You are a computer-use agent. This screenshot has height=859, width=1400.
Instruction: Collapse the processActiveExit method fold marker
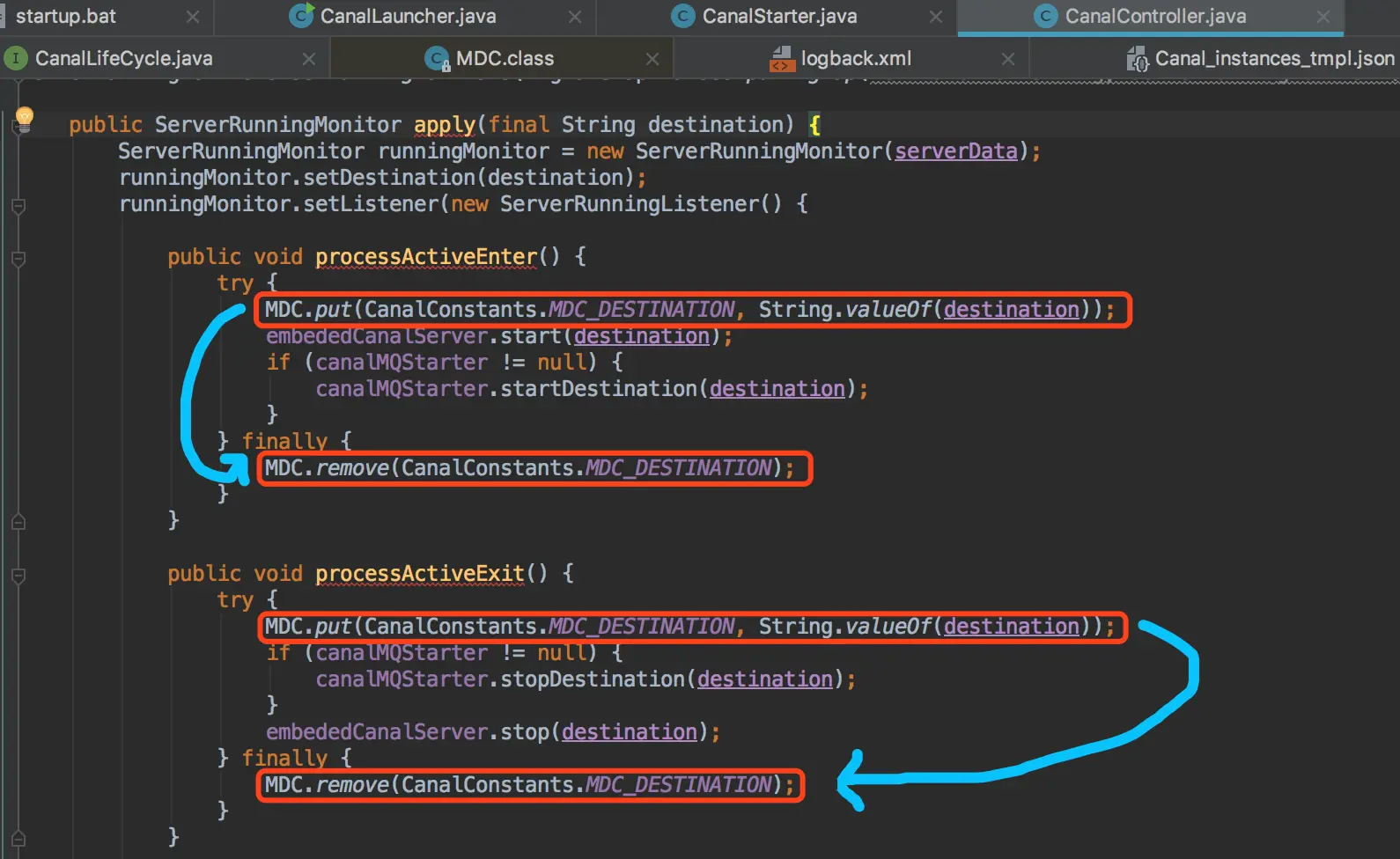tap(18, 576)
